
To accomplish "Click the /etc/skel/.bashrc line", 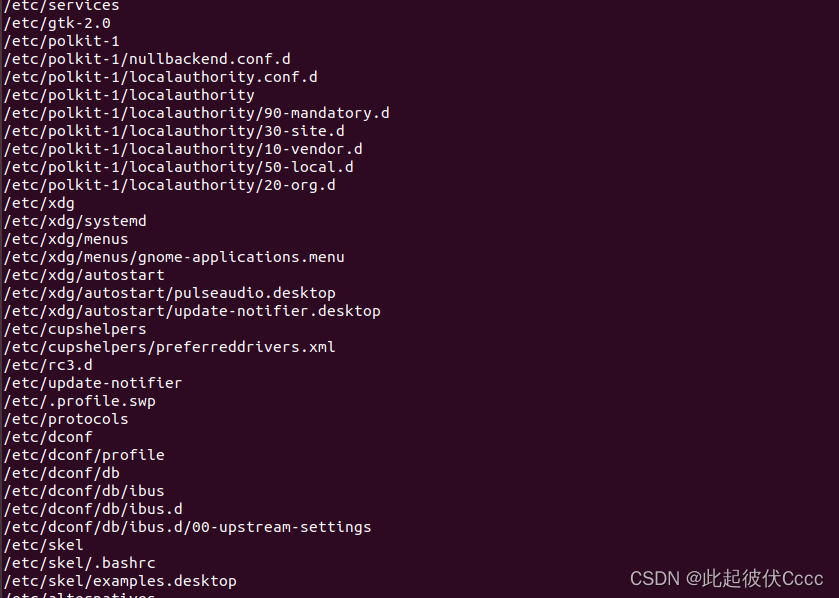I will pyautogui.click(x=79, y=563).
